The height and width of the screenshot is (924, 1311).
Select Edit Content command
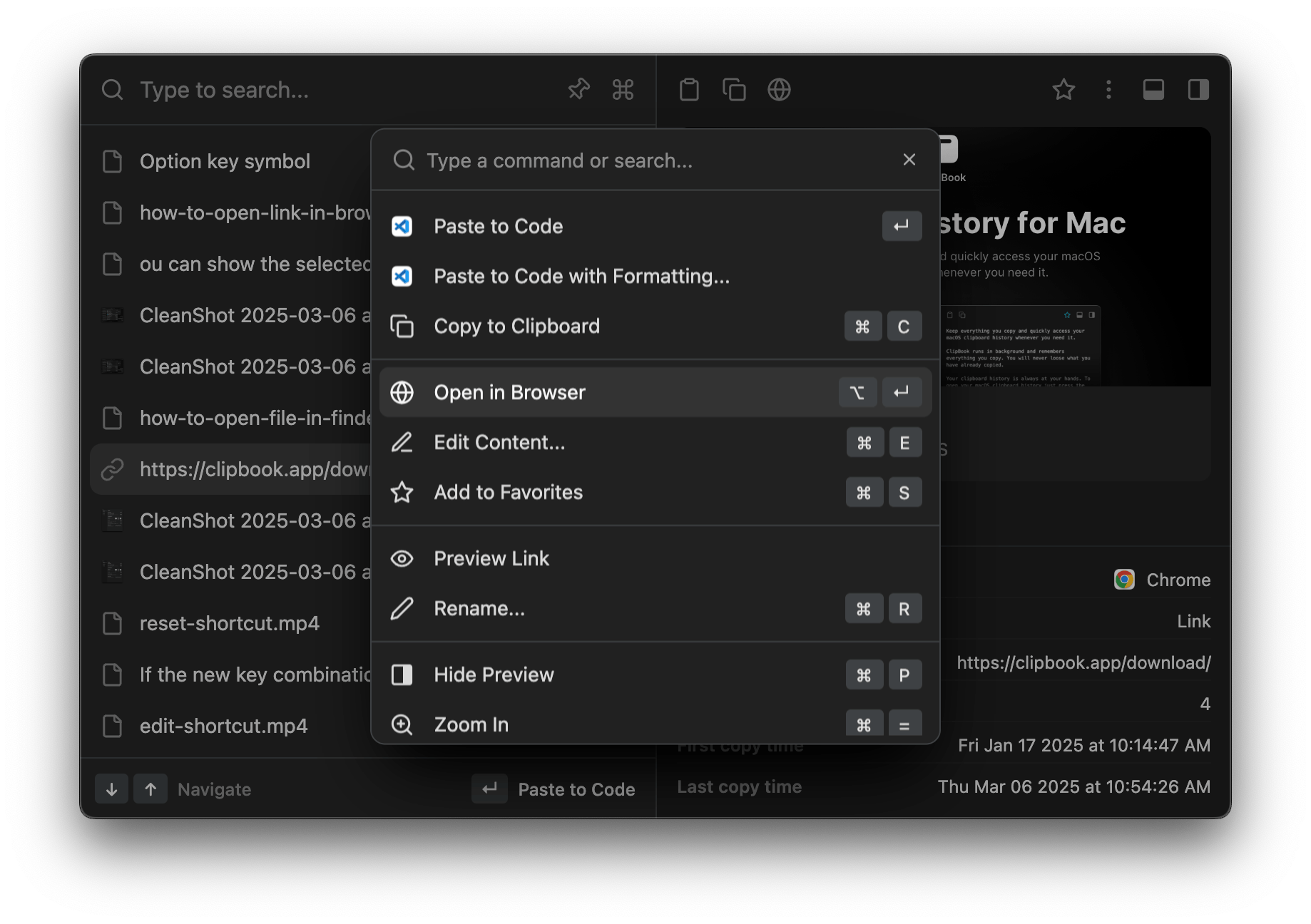tap(655, 442)
